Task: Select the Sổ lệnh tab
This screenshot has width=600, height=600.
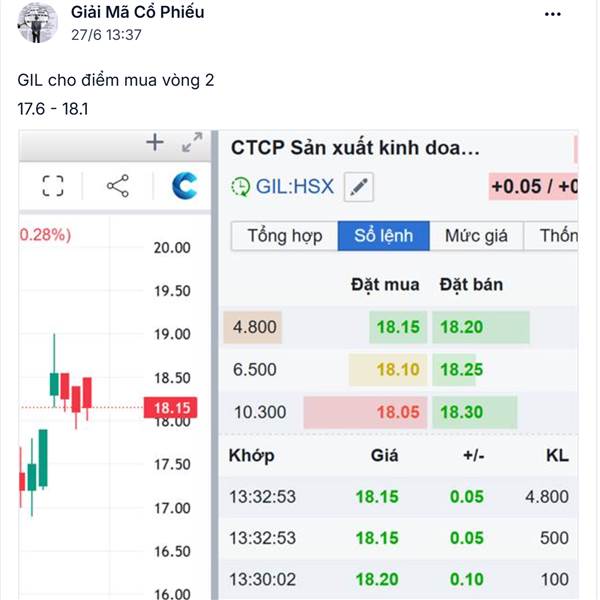Action: tap(384, 236)
